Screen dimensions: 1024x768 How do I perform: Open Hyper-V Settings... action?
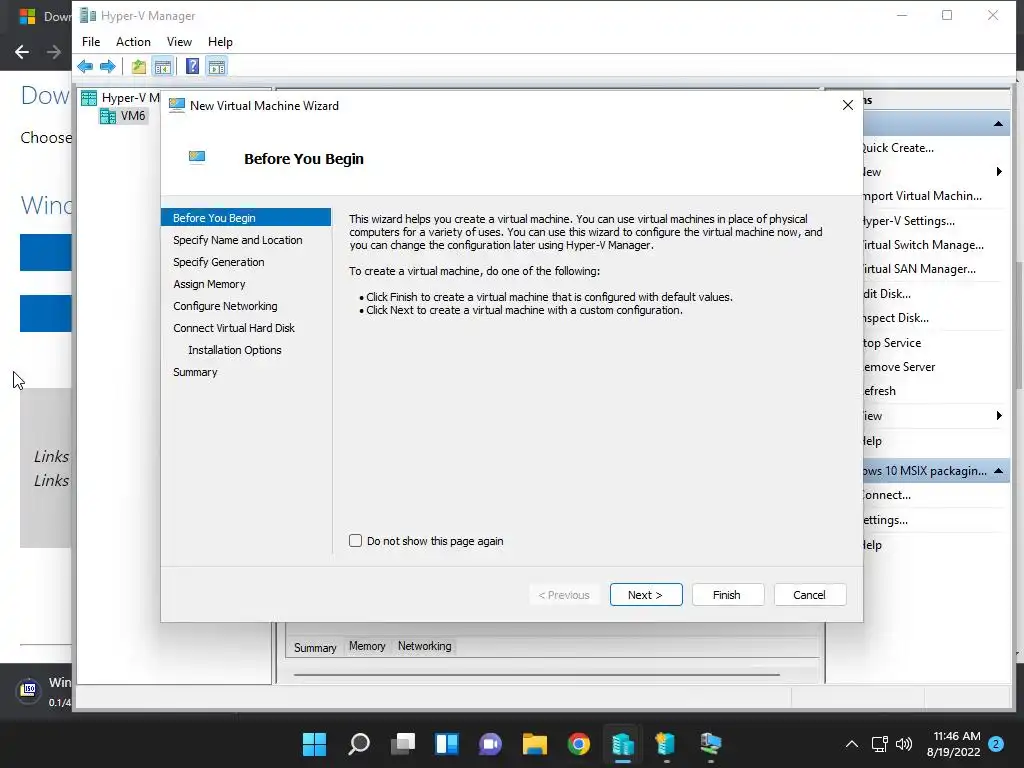tap(908, 221)
